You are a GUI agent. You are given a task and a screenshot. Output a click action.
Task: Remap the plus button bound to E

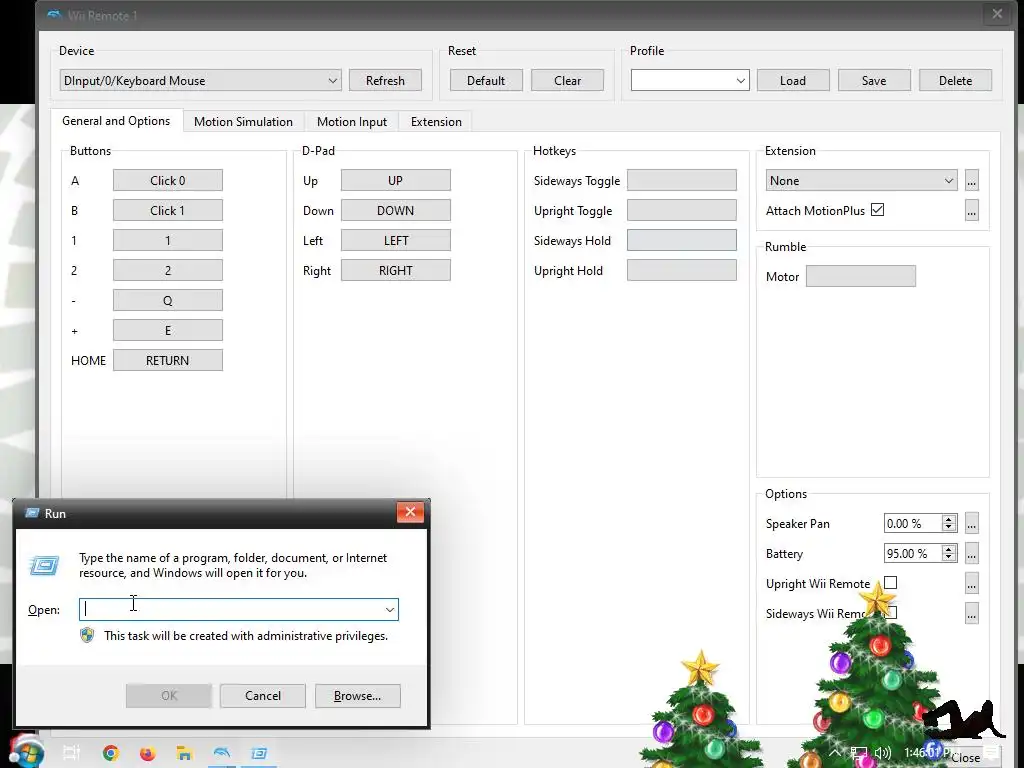click(168, 330)
